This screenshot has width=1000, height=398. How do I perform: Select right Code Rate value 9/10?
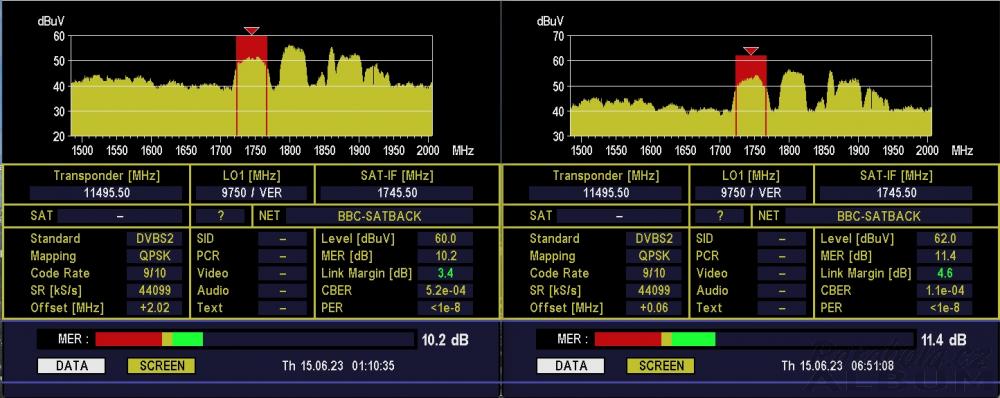(654, 274)
